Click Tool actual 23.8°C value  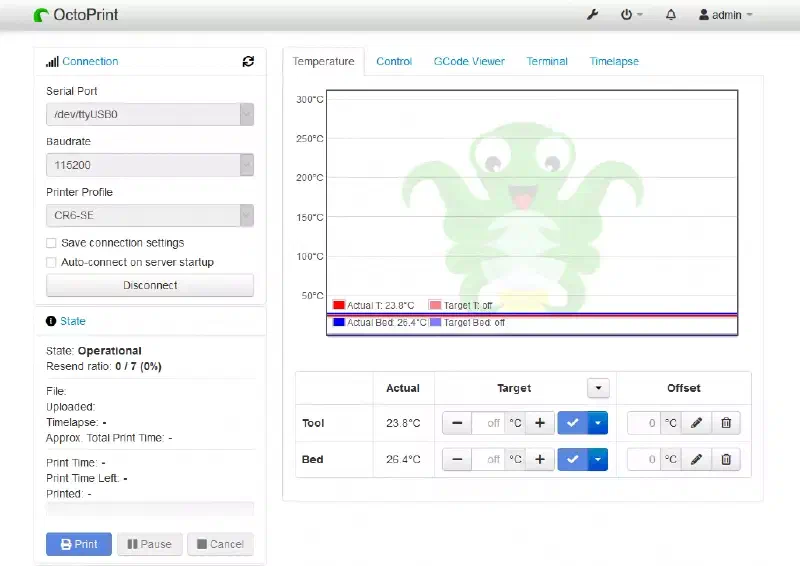403,423
